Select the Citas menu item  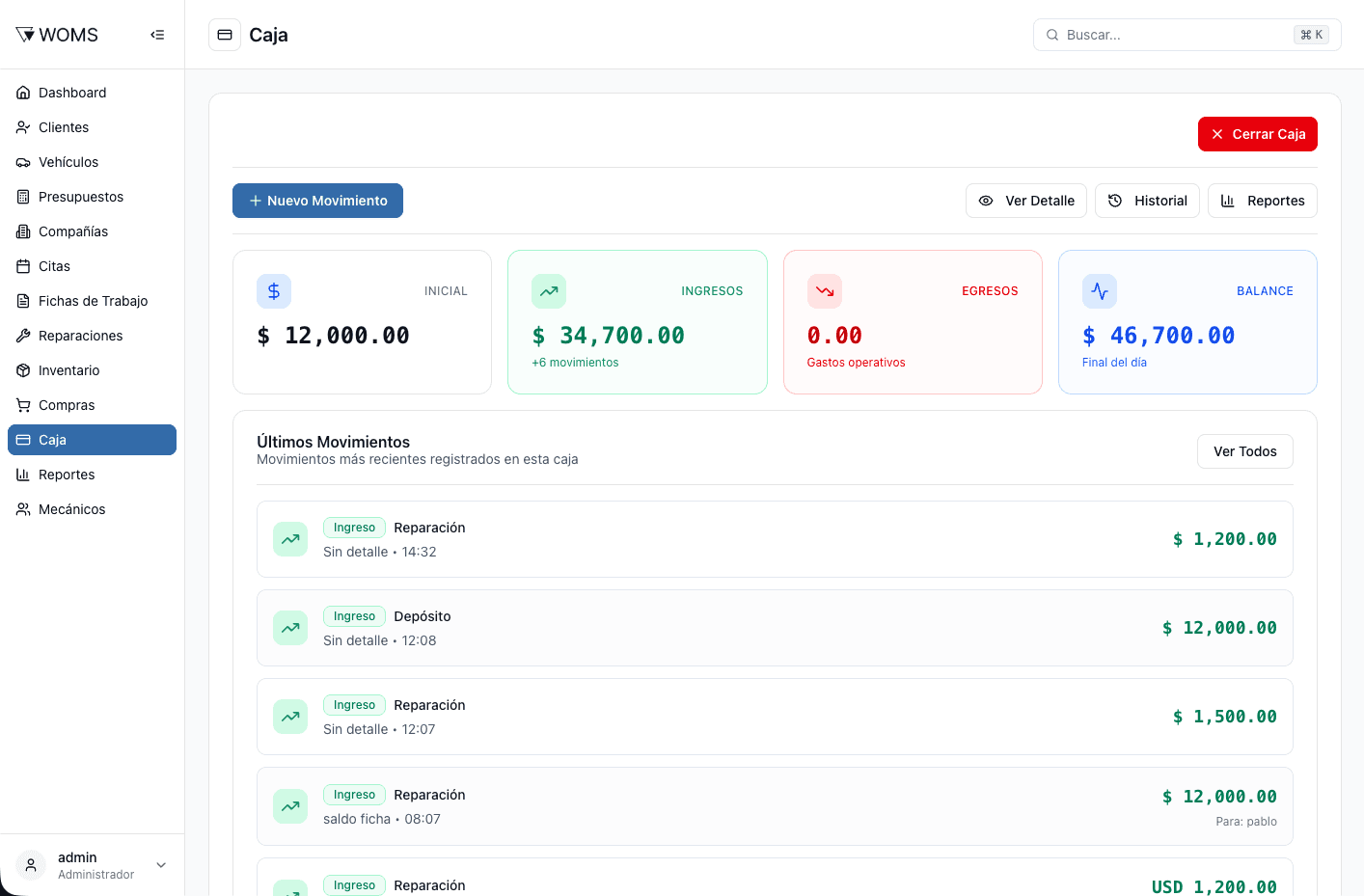click(92, 266)
